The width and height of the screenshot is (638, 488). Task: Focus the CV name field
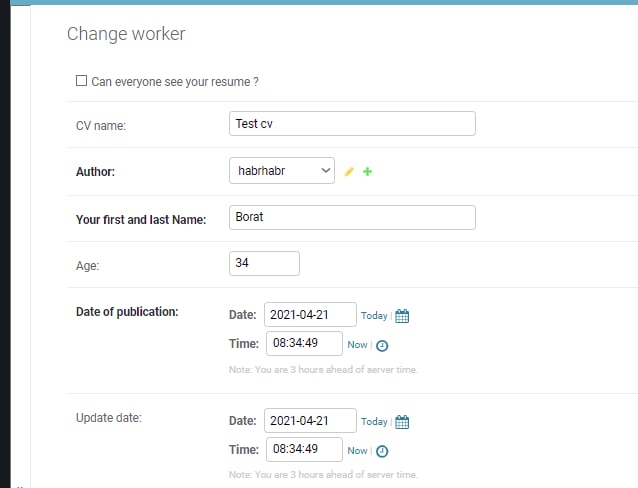coord(352,123)
